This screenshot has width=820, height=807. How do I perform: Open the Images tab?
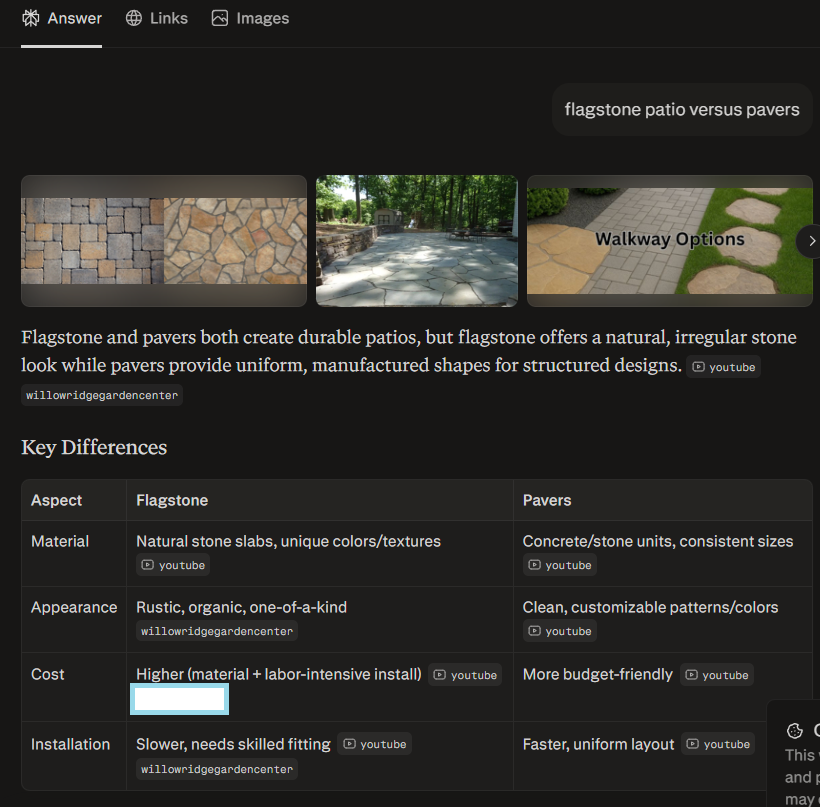pos(251,18)
